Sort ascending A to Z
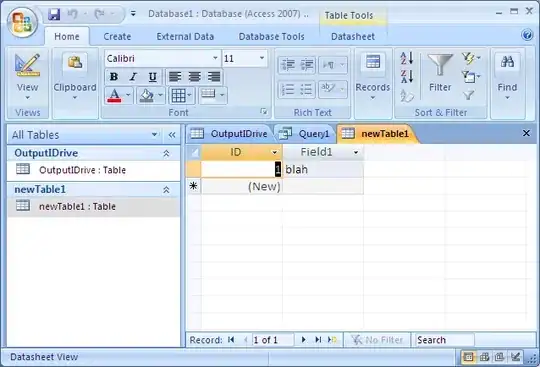The height and width of the screenshot is (367, 540). click(406, 58)
